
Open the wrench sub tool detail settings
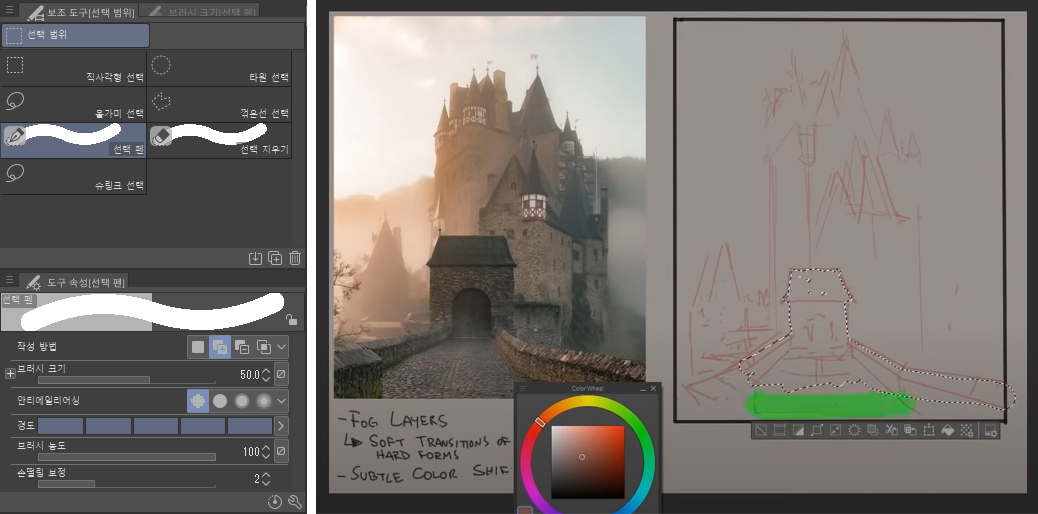tap(294, 501)
